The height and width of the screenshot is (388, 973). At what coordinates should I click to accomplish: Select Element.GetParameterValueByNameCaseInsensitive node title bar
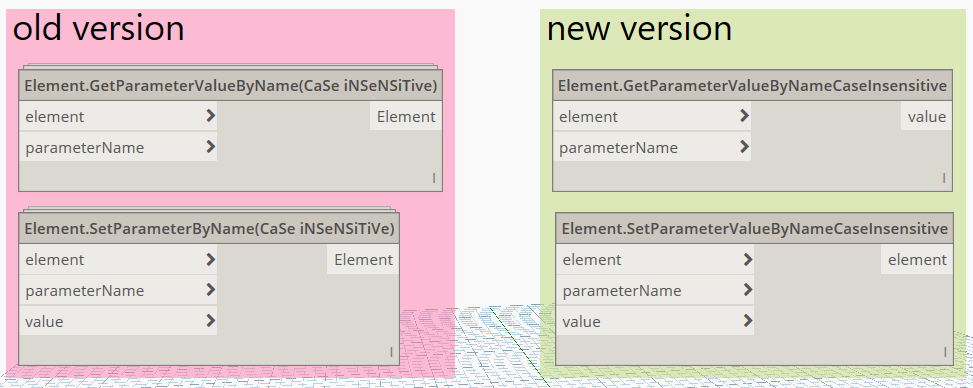[x=752, y=86]
